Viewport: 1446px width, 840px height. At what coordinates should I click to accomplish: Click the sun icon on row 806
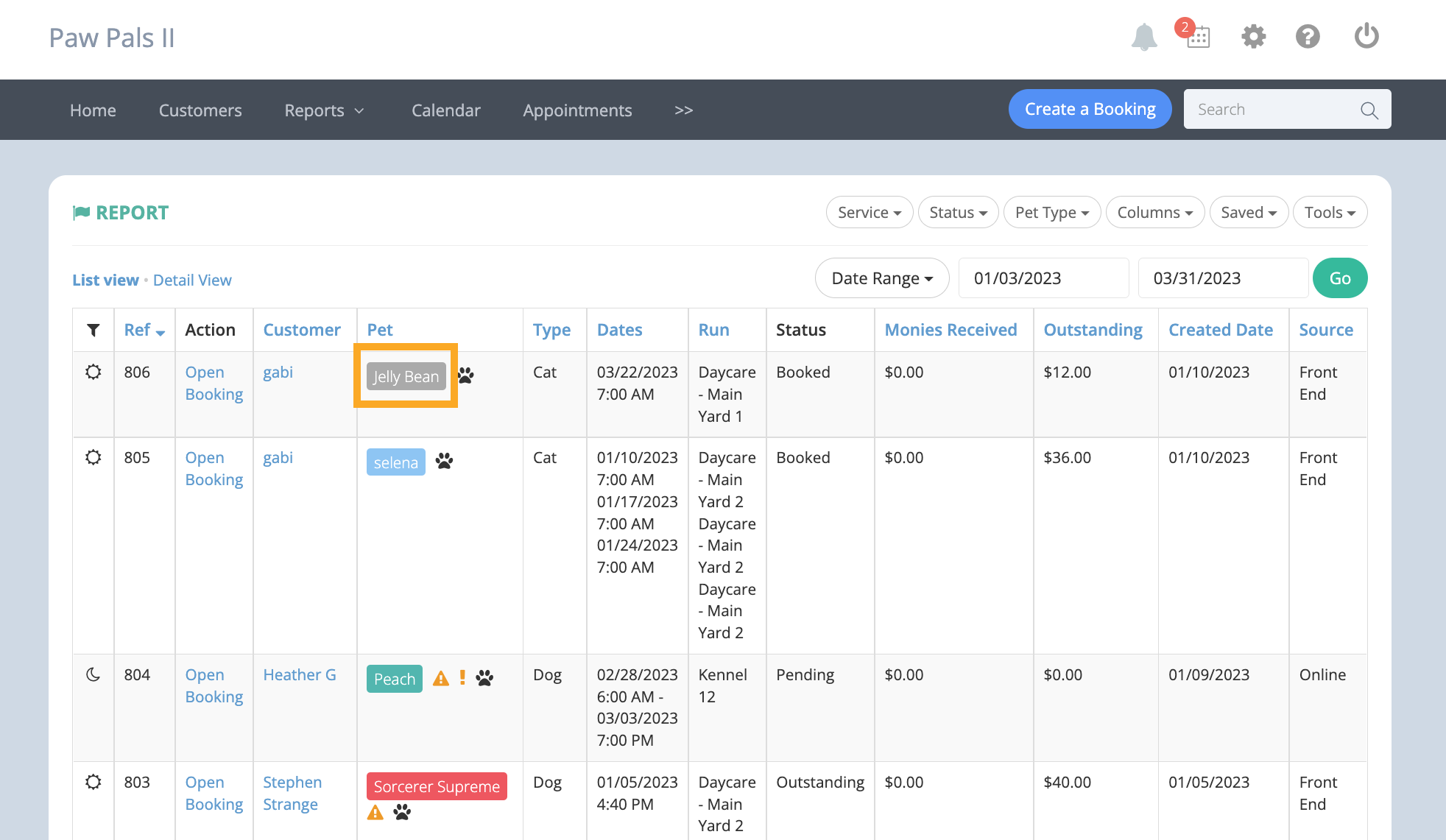pyautogui.click(x=94, y=372)
